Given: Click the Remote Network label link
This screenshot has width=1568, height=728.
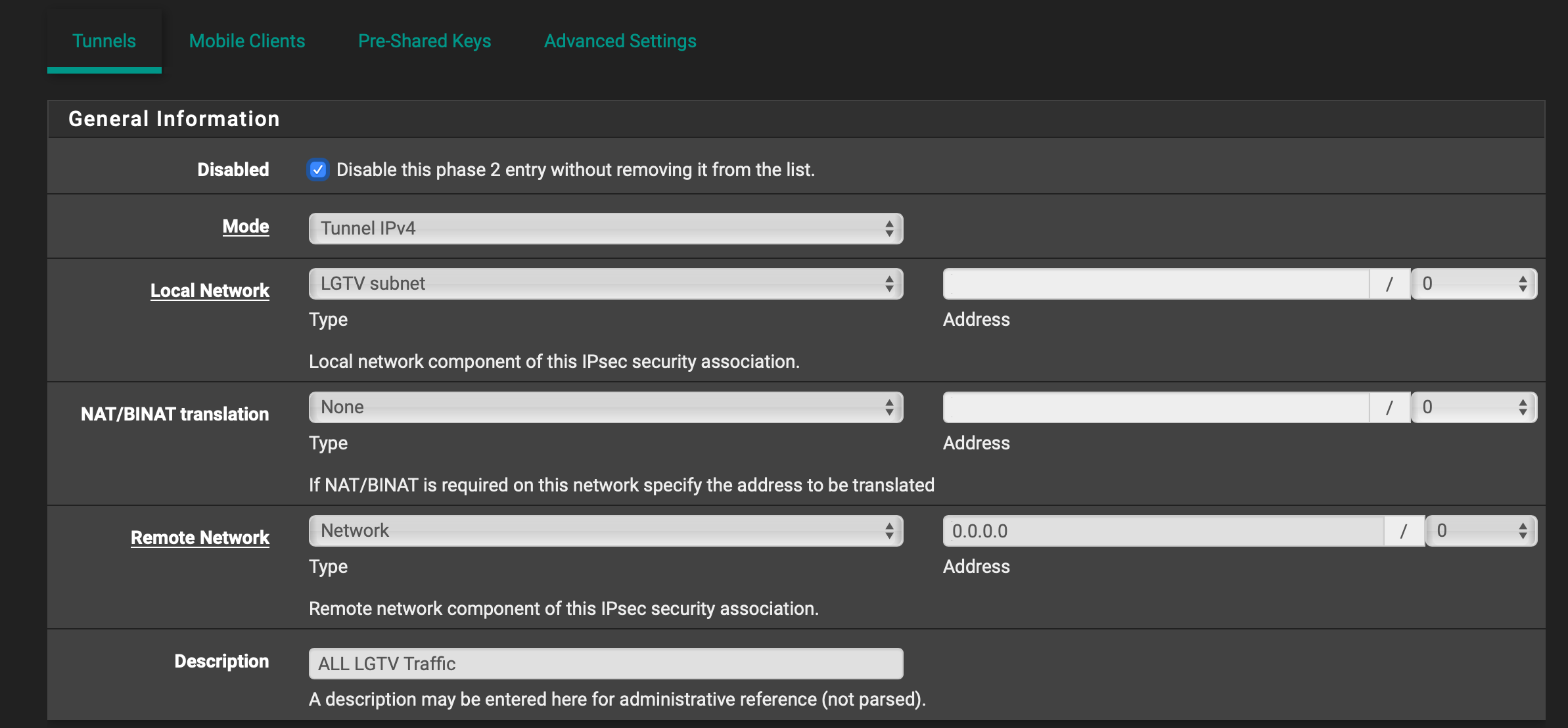Looking at the screenshot, I should point(200,537).
